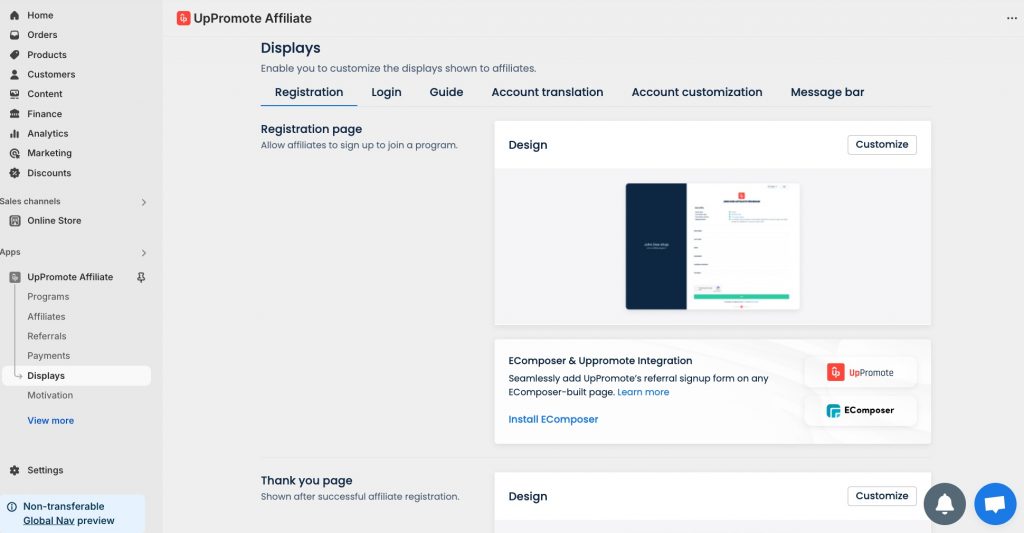Switch to the Guide tab

446,92
